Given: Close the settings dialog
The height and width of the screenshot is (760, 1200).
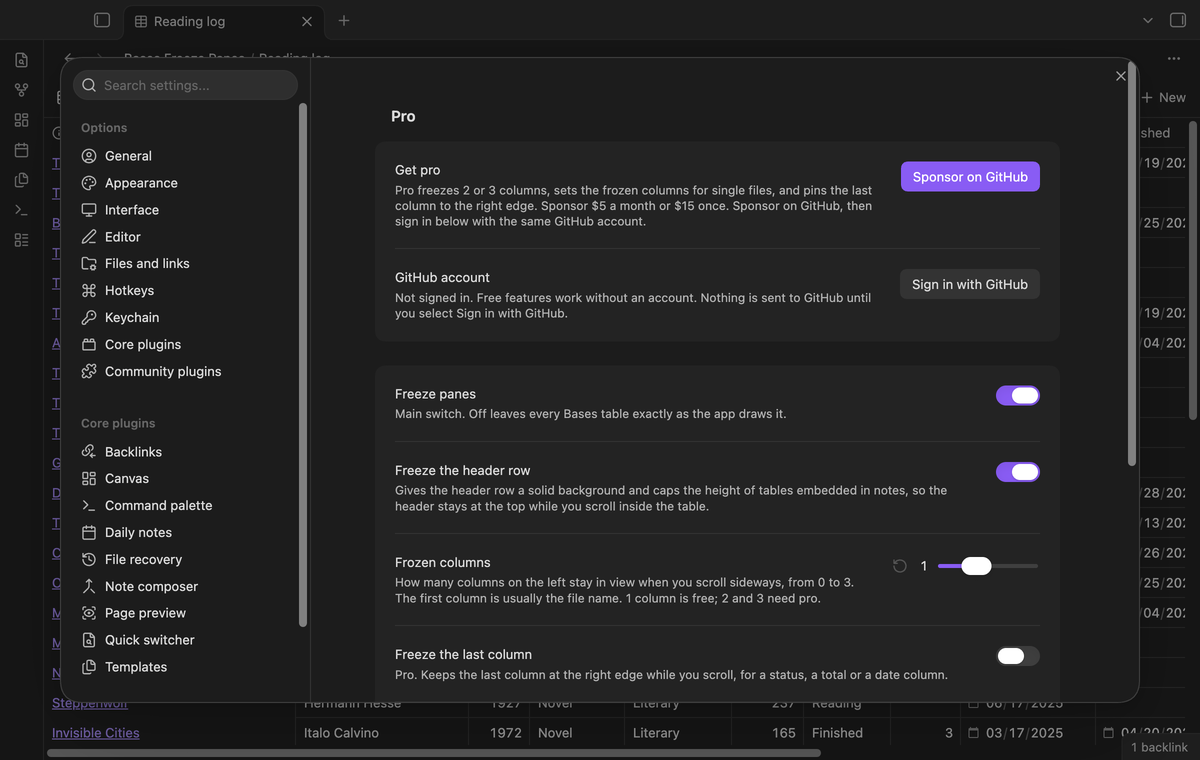Looking at the screenshot, I should pyautogui.click(x=1120, y=76).
